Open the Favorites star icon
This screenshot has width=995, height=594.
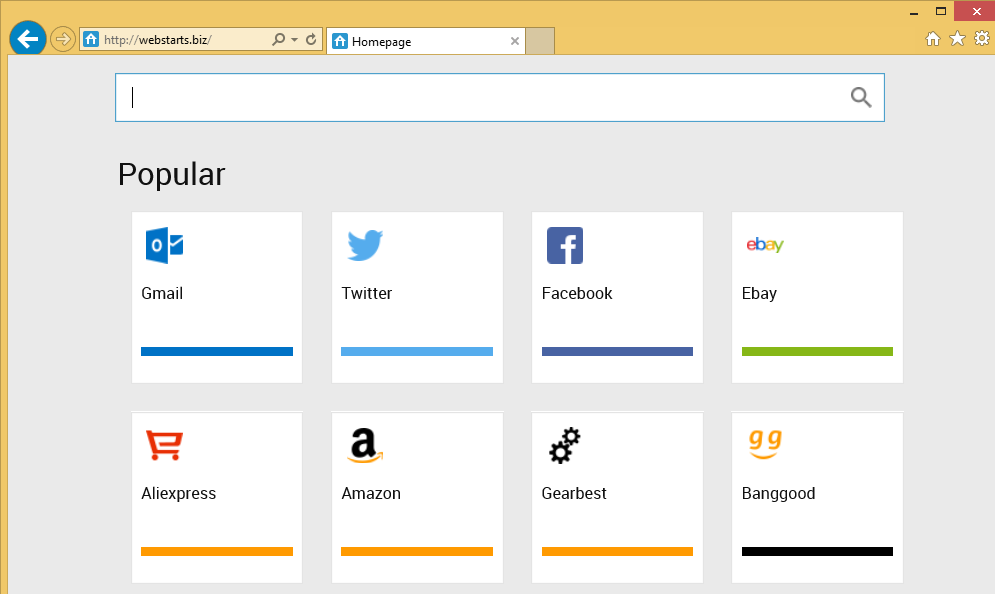click(x=957, y=38)
